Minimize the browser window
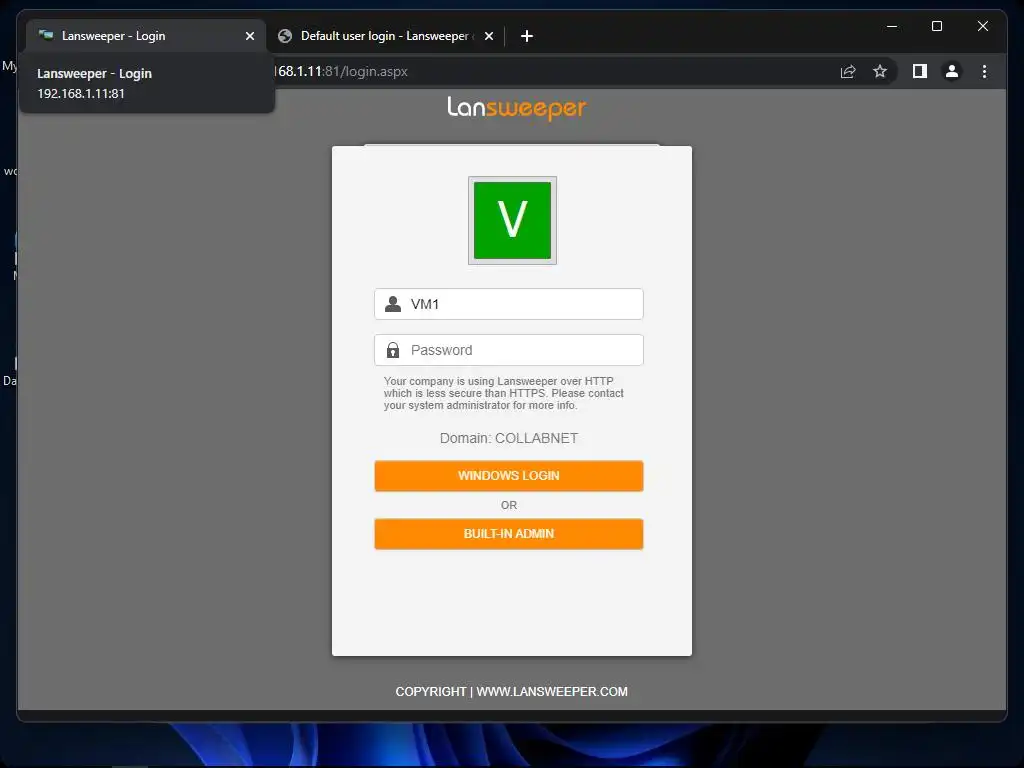The width and height of the screenshot is (1024, 768). (x=892, y=26)
